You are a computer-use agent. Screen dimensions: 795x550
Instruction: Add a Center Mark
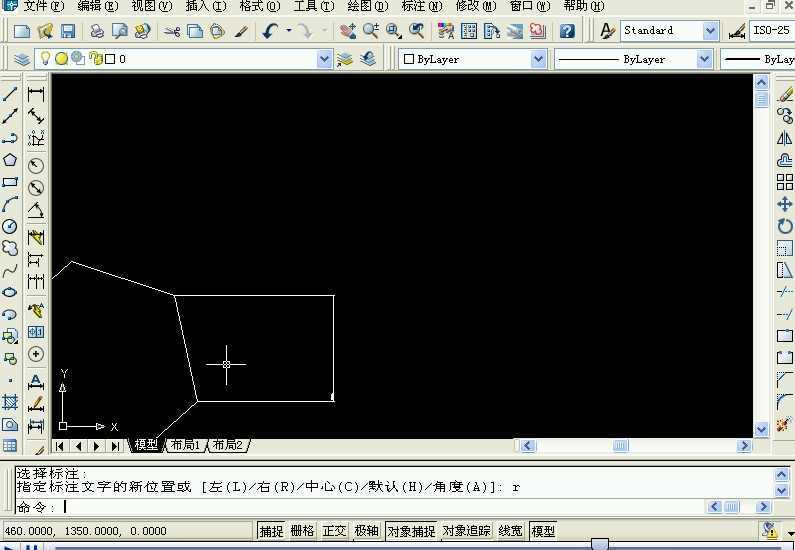[36, 354]
